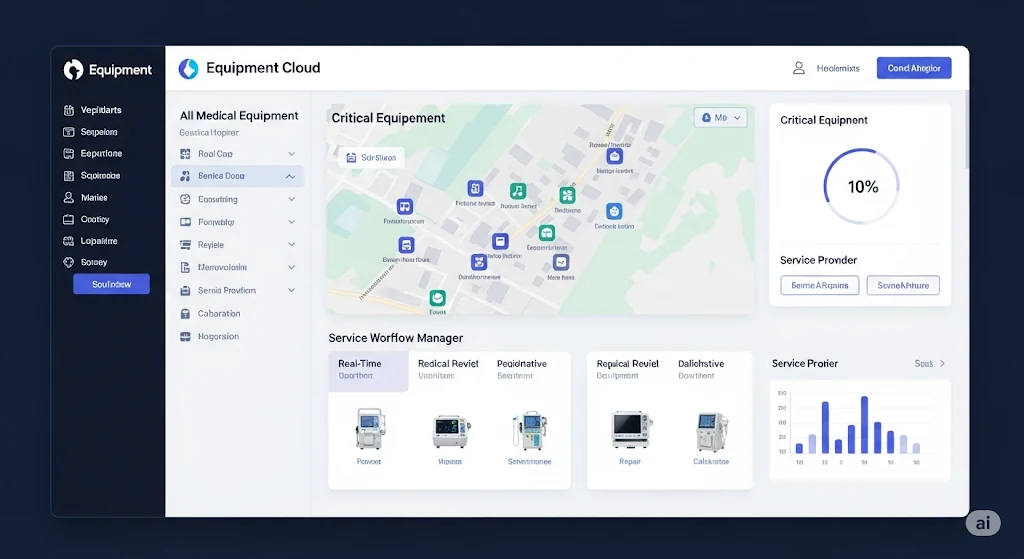This screenshot has height=559, width=1024.
Task: Click the Hogorsion list icon
Action: (185, 336)
